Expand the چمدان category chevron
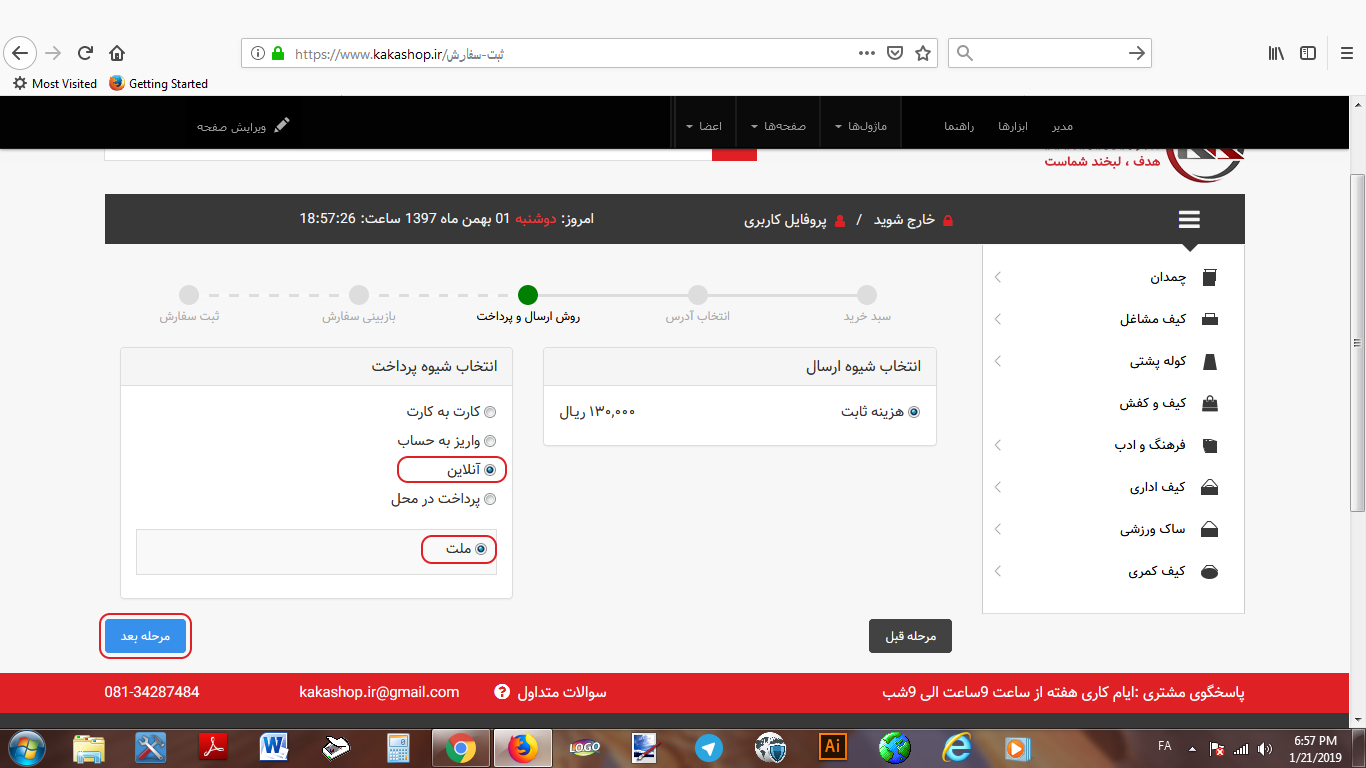Screen dimensions: 1366x768 998,277
